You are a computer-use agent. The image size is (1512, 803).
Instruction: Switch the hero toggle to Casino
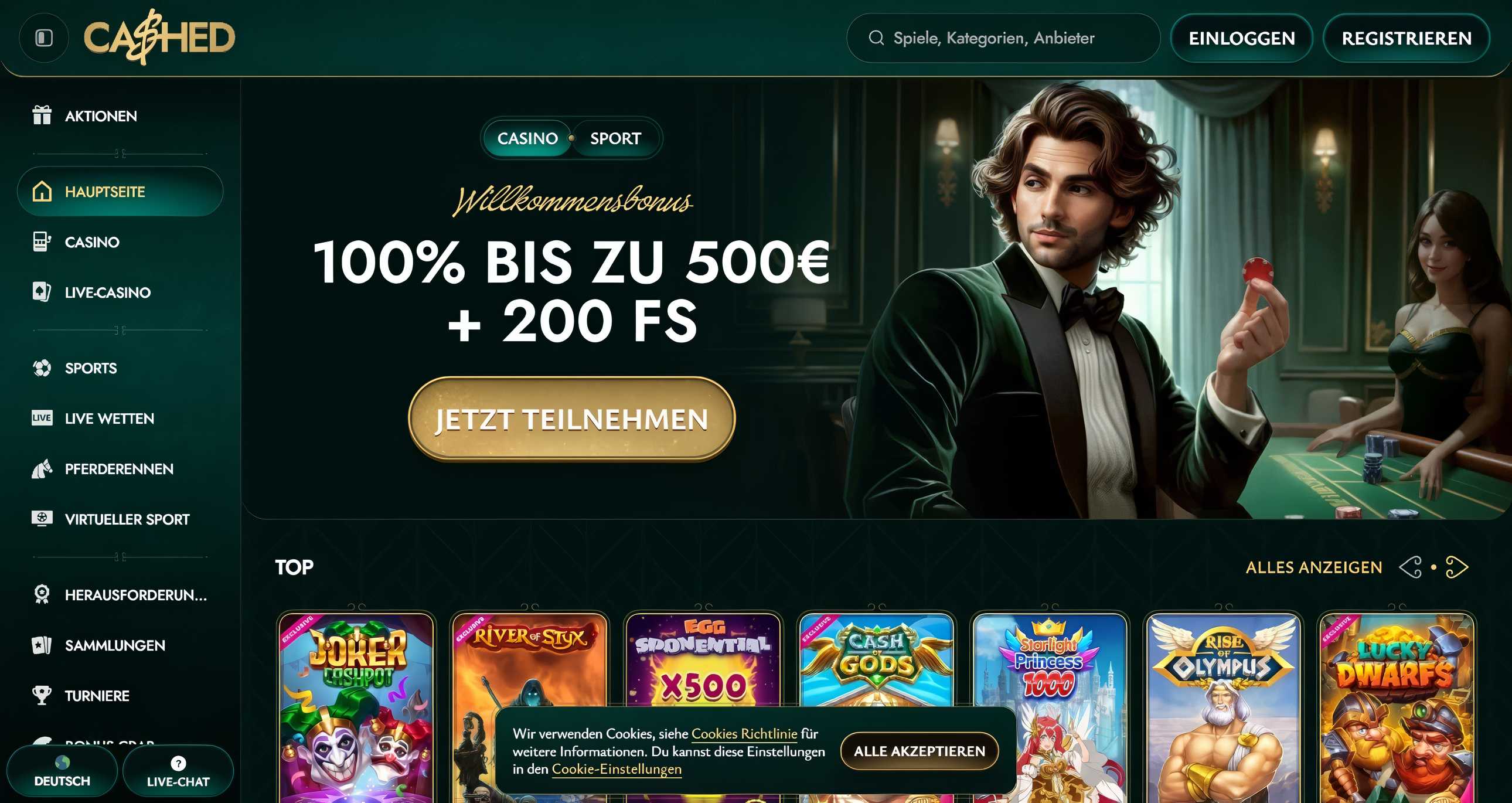527,138
